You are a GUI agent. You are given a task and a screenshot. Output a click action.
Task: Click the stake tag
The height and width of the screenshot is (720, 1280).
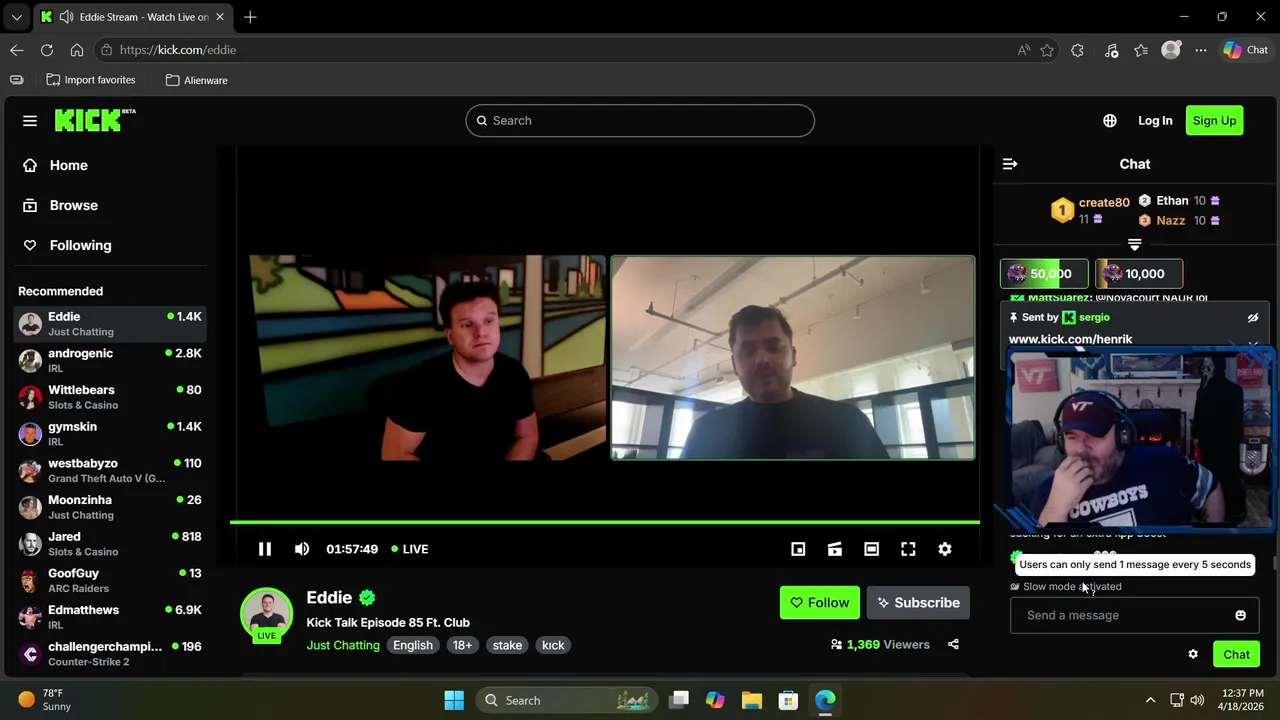tap(507, 645)
